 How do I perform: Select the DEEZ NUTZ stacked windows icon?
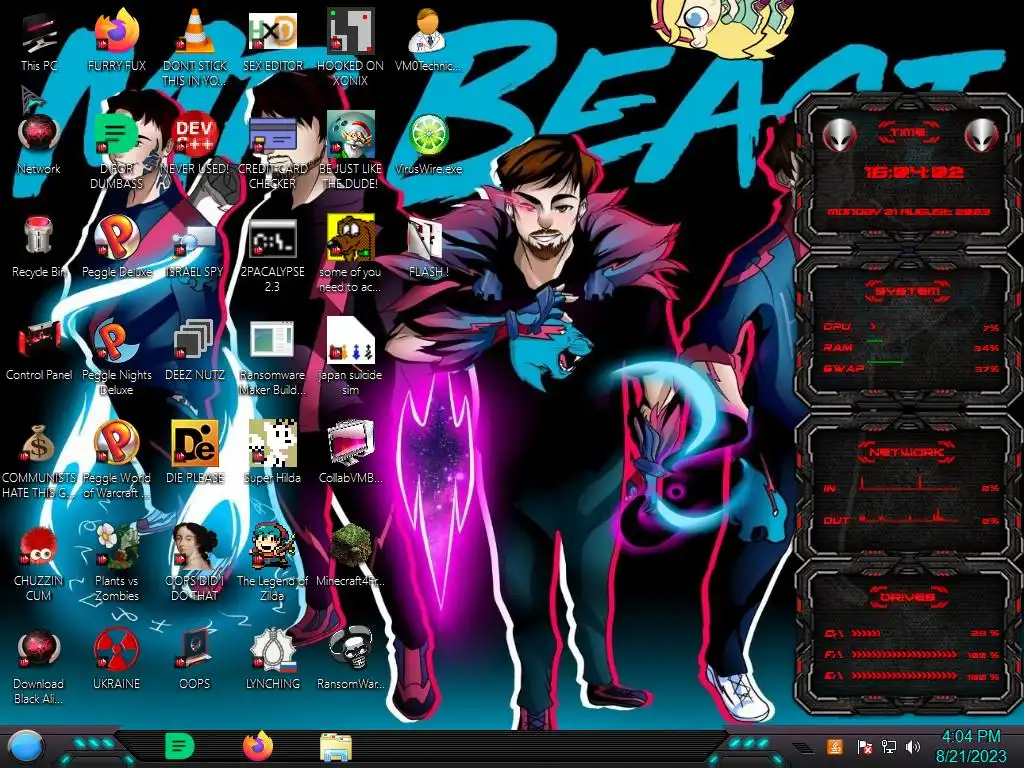[195, 340]
